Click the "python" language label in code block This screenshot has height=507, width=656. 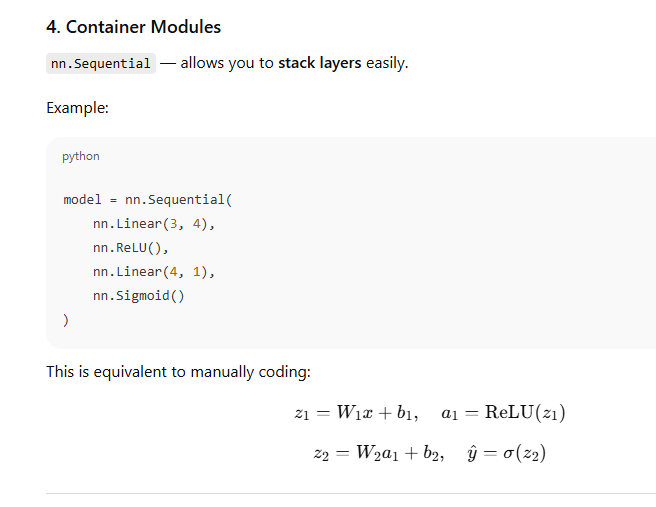click(x=81, y=156)
